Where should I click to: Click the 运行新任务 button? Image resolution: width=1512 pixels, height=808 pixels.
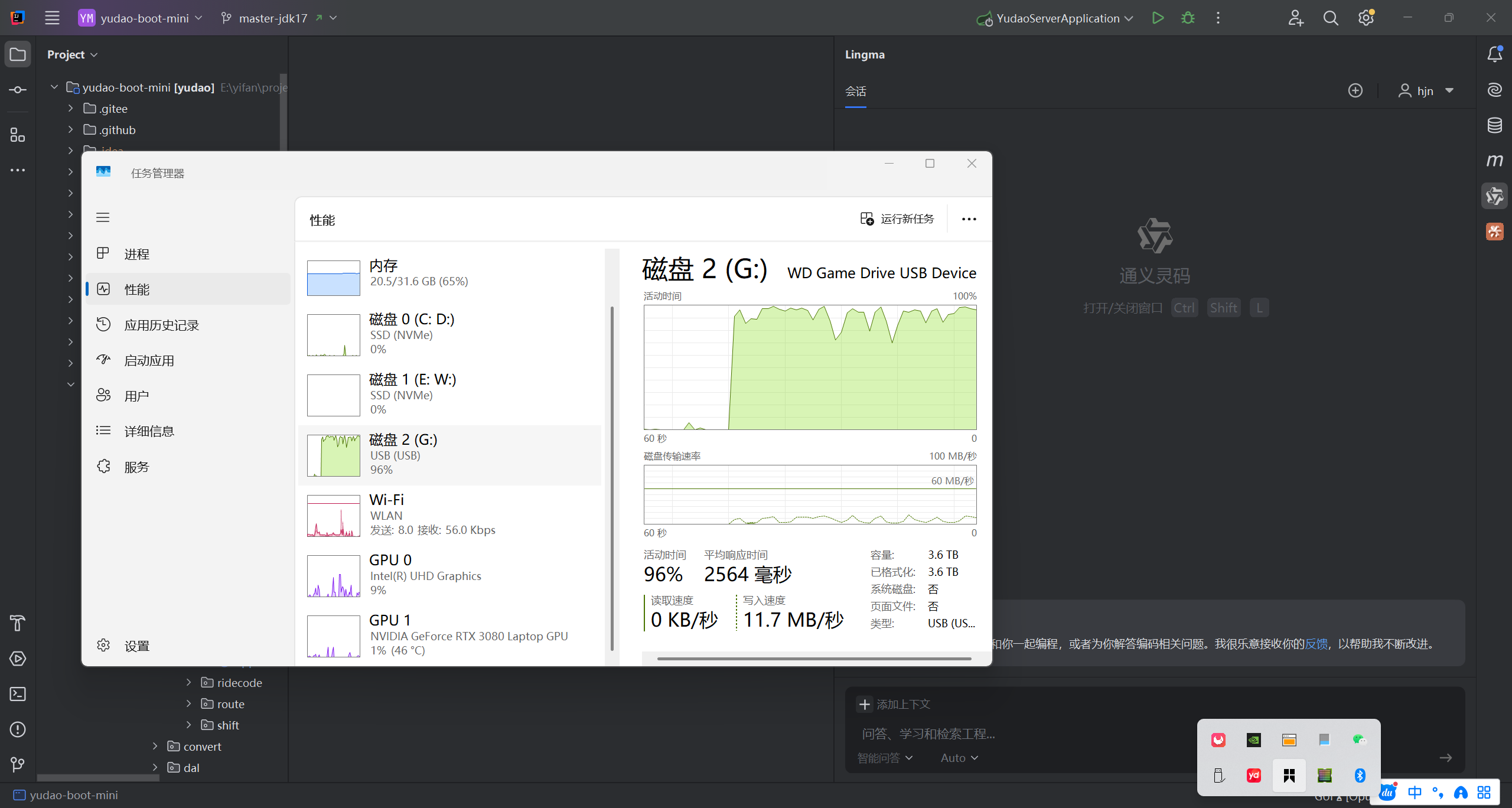coord(897,219)
